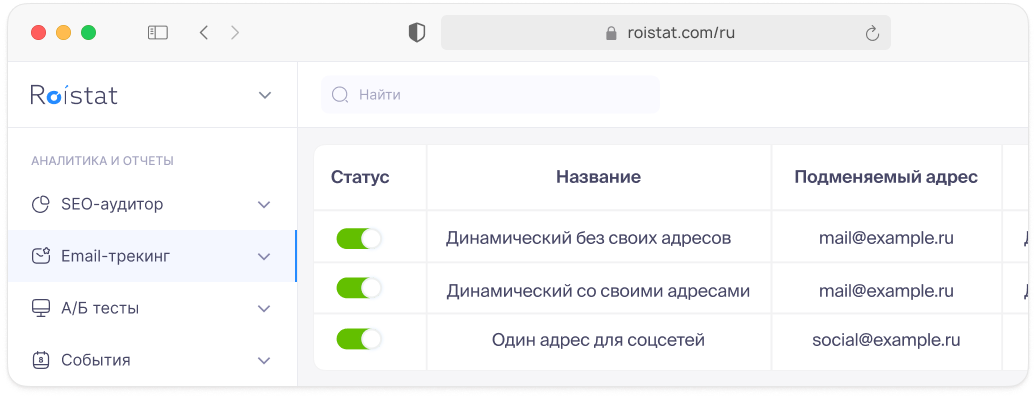Screen dimensions: 1036x398
Task: Click the Найти search field
Action: (490, 95)
